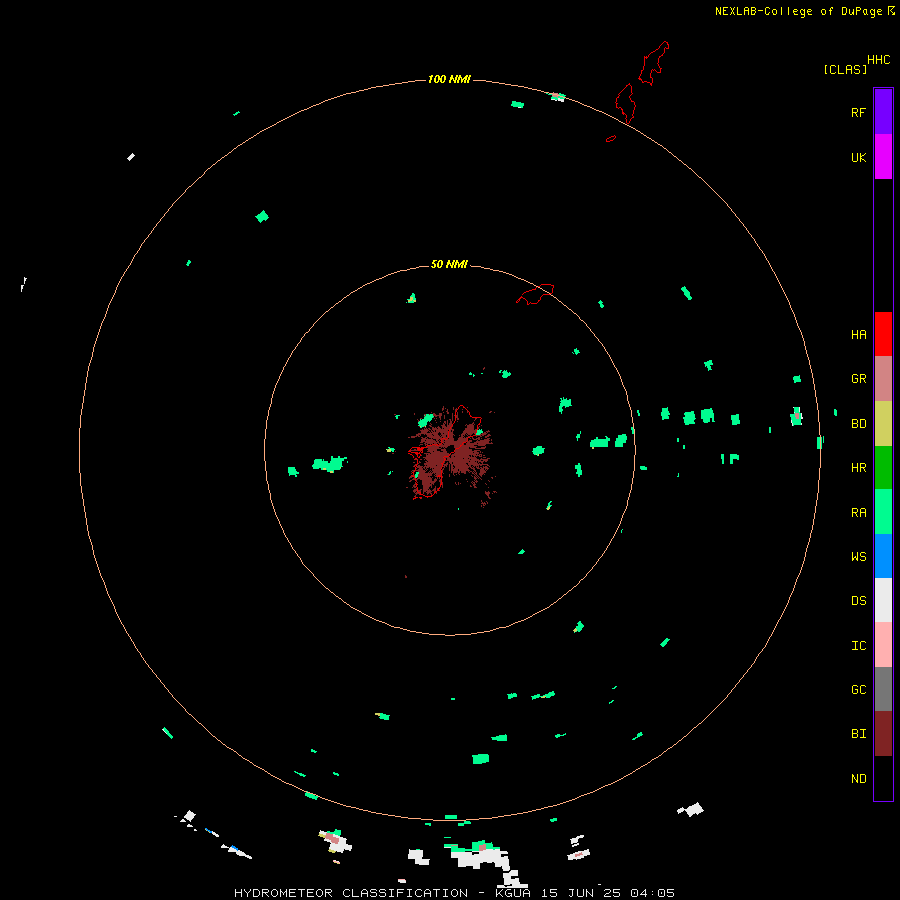Click the '15 JUN 25 04:05' timestamp
Image resolution: width=900 pixels, height=900 pixels.
coord(607,893)
